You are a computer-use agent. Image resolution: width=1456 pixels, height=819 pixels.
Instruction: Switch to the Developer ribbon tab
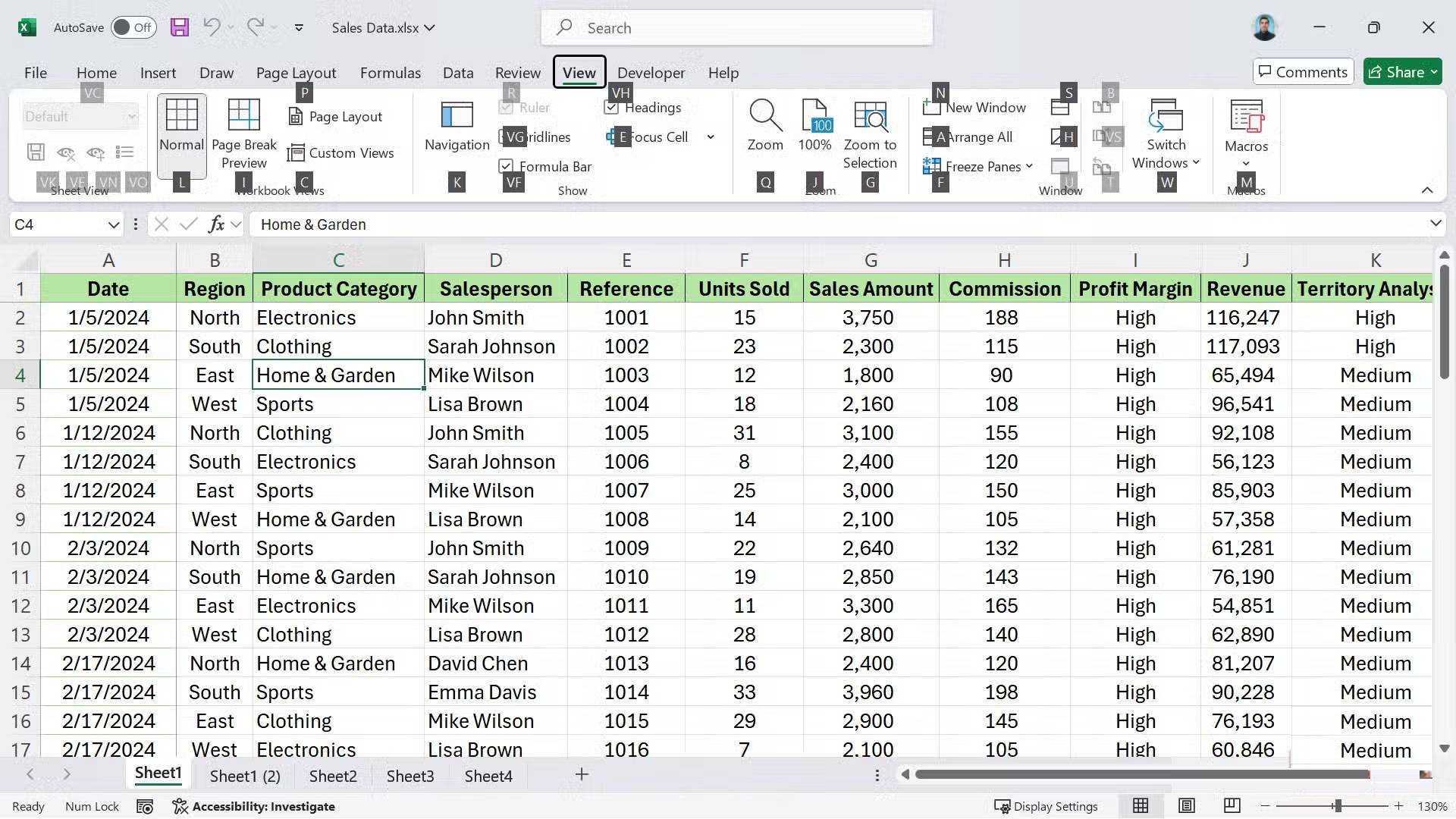tap(651, 72)
